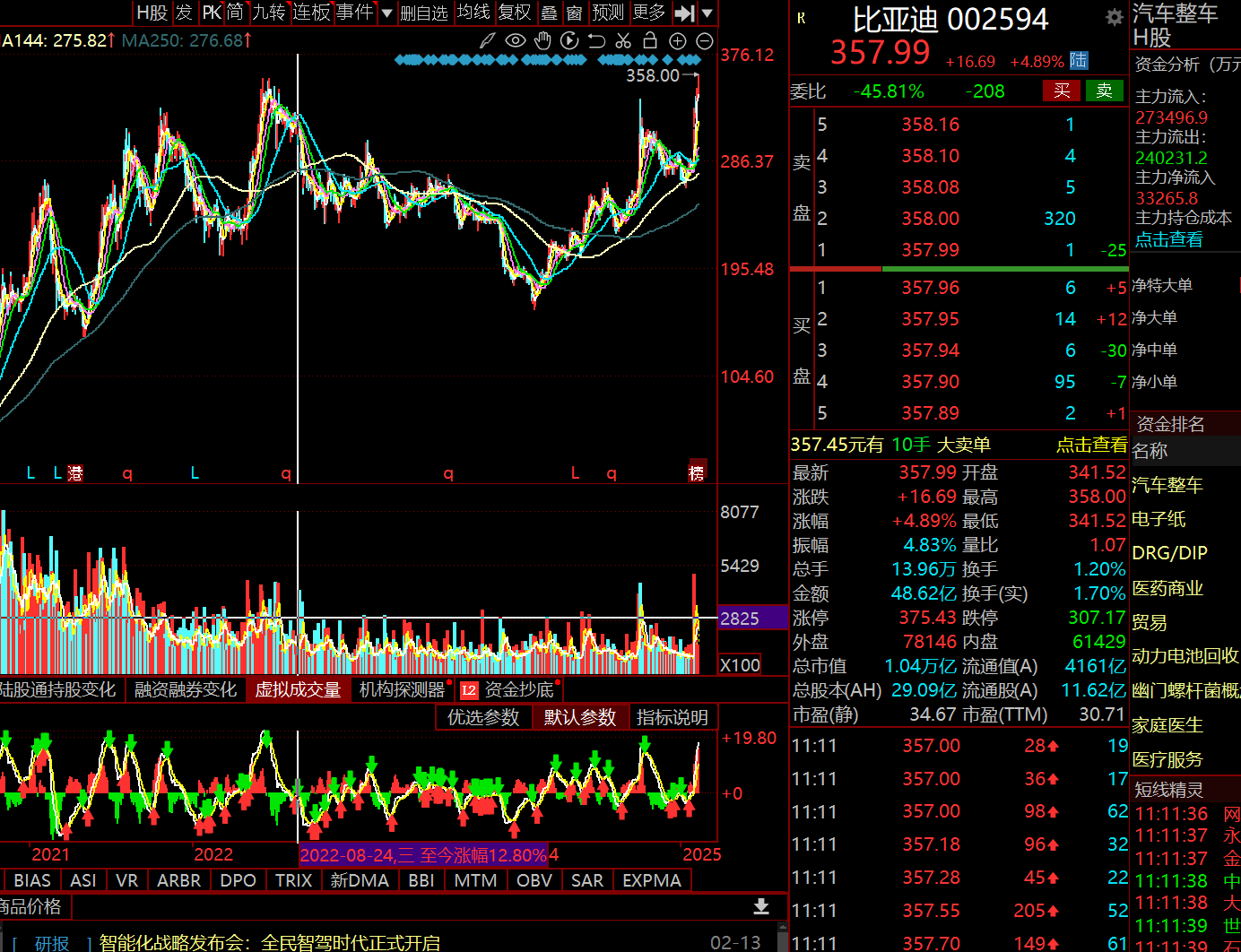The height and width of the screenshot is (952, 1241).
Task: Open the 复权 adjustment option
Action: (515, 13)
